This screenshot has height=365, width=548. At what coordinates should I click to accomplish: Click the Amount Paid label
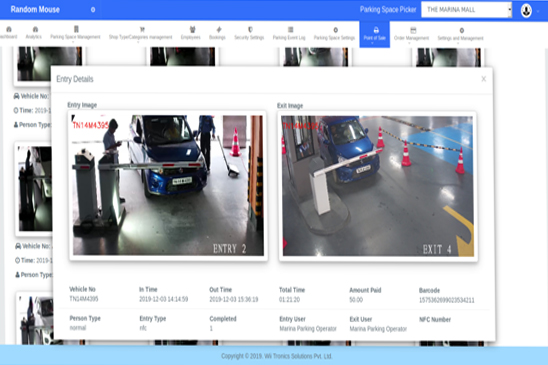click(365, 290)
